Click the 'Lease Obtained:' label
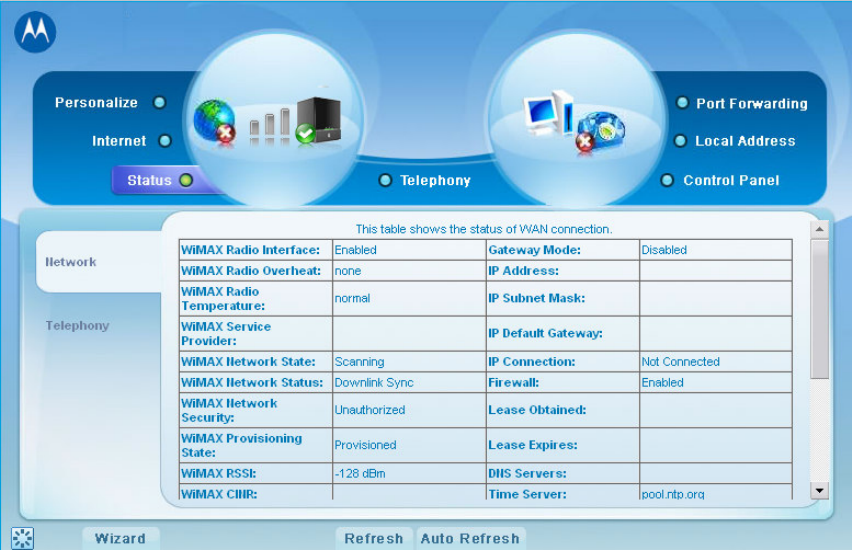852x550 pixels. point(537,410)
